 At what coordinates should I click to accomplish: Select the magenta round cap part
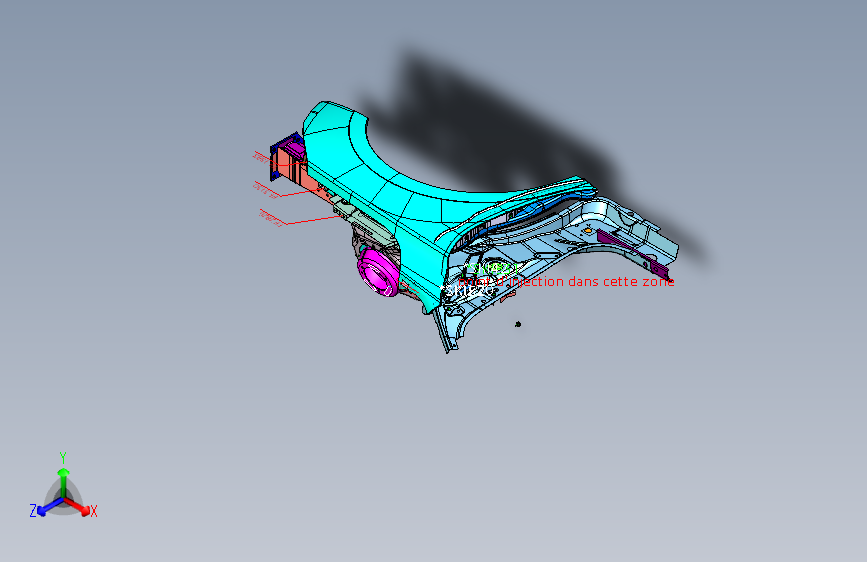(378, 272)
